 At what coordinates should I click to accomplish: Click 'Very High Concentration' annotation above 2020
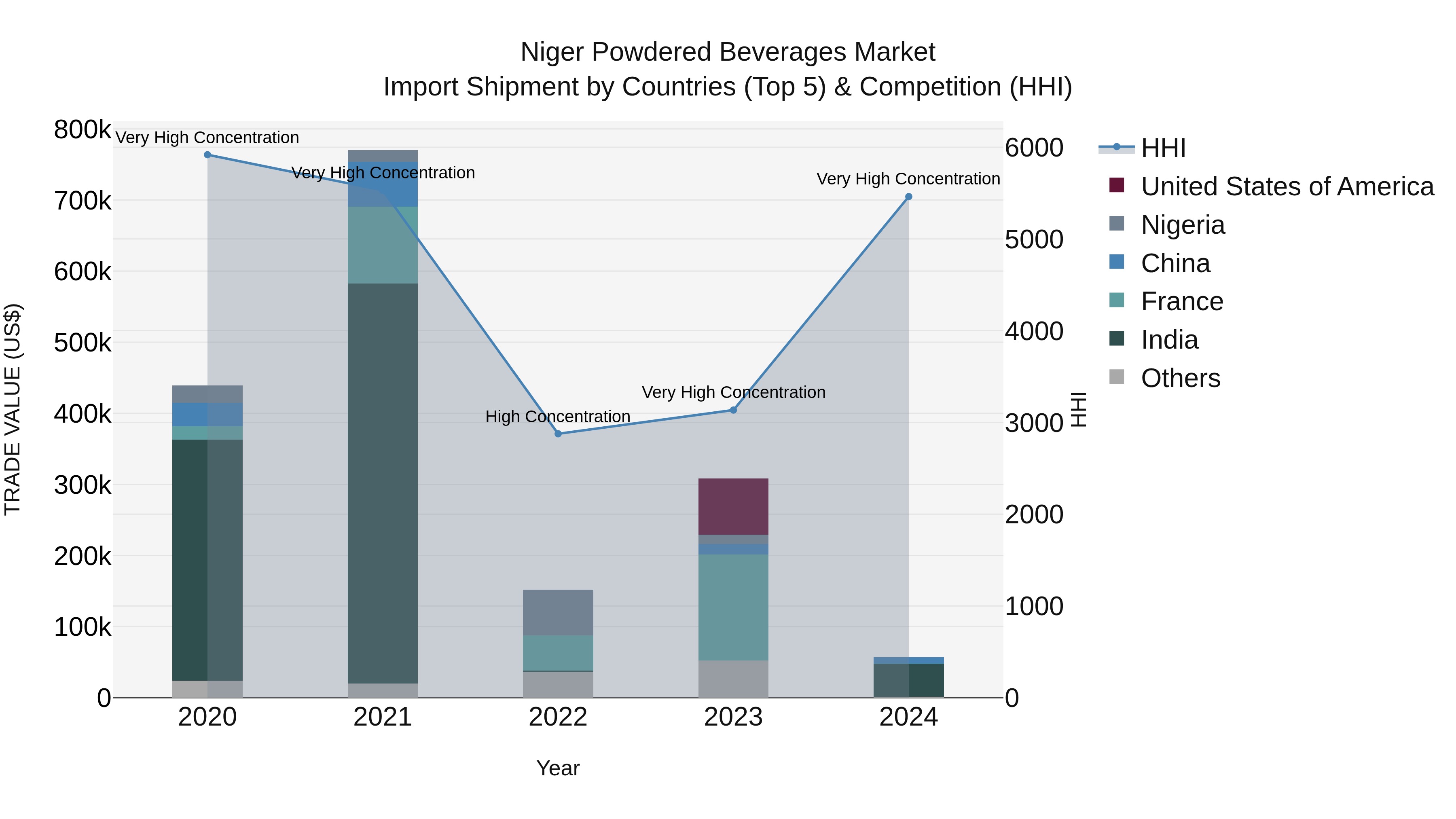207,138
